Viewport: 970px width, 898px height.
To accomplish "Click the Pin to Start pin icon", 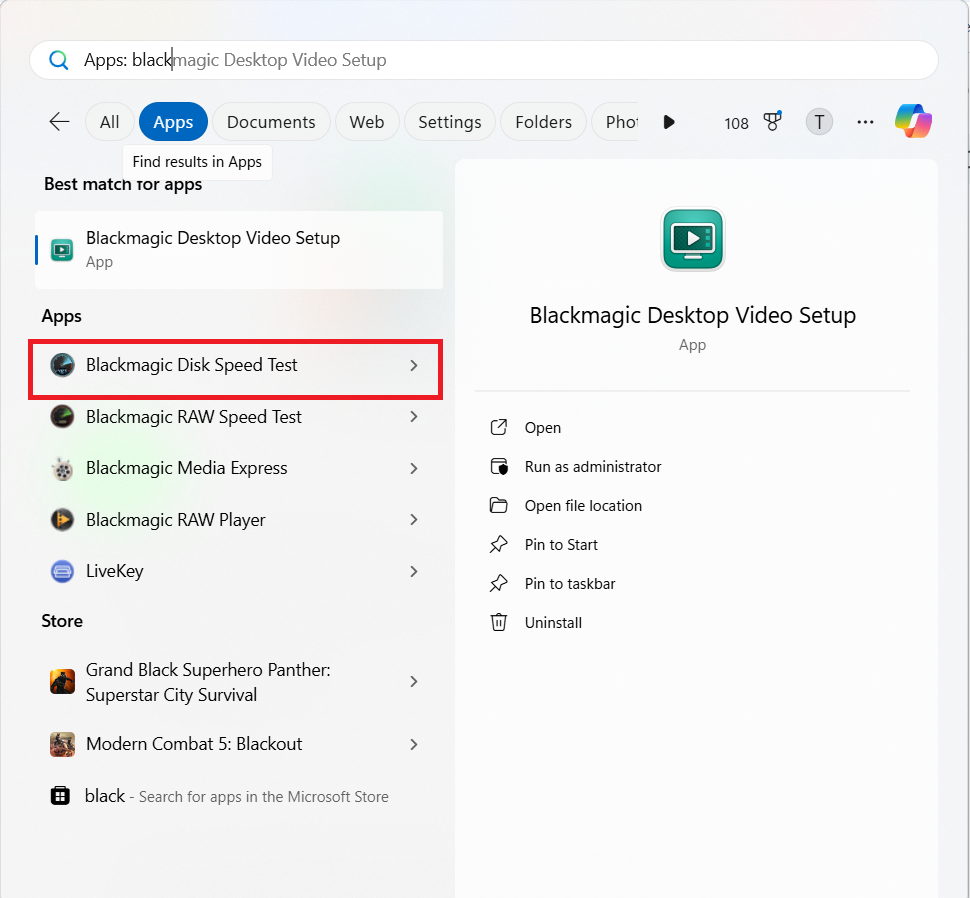I will click(x=499, y=544).
